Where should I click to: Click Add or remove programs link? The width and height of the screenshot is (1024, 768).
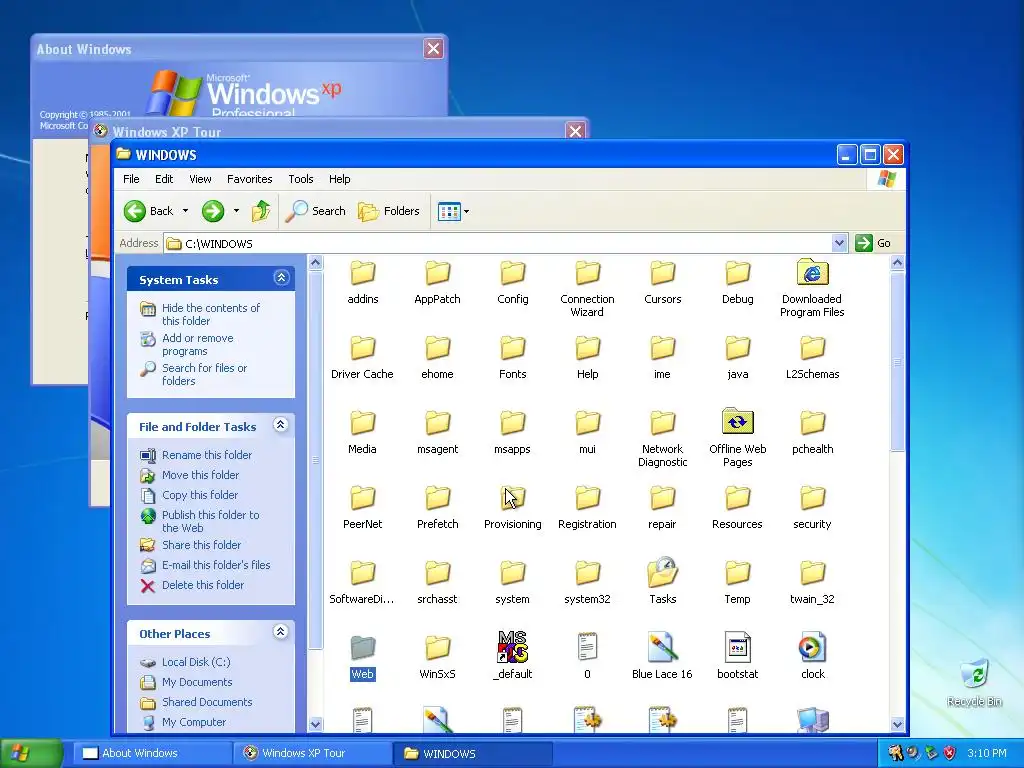pos(197,344)
